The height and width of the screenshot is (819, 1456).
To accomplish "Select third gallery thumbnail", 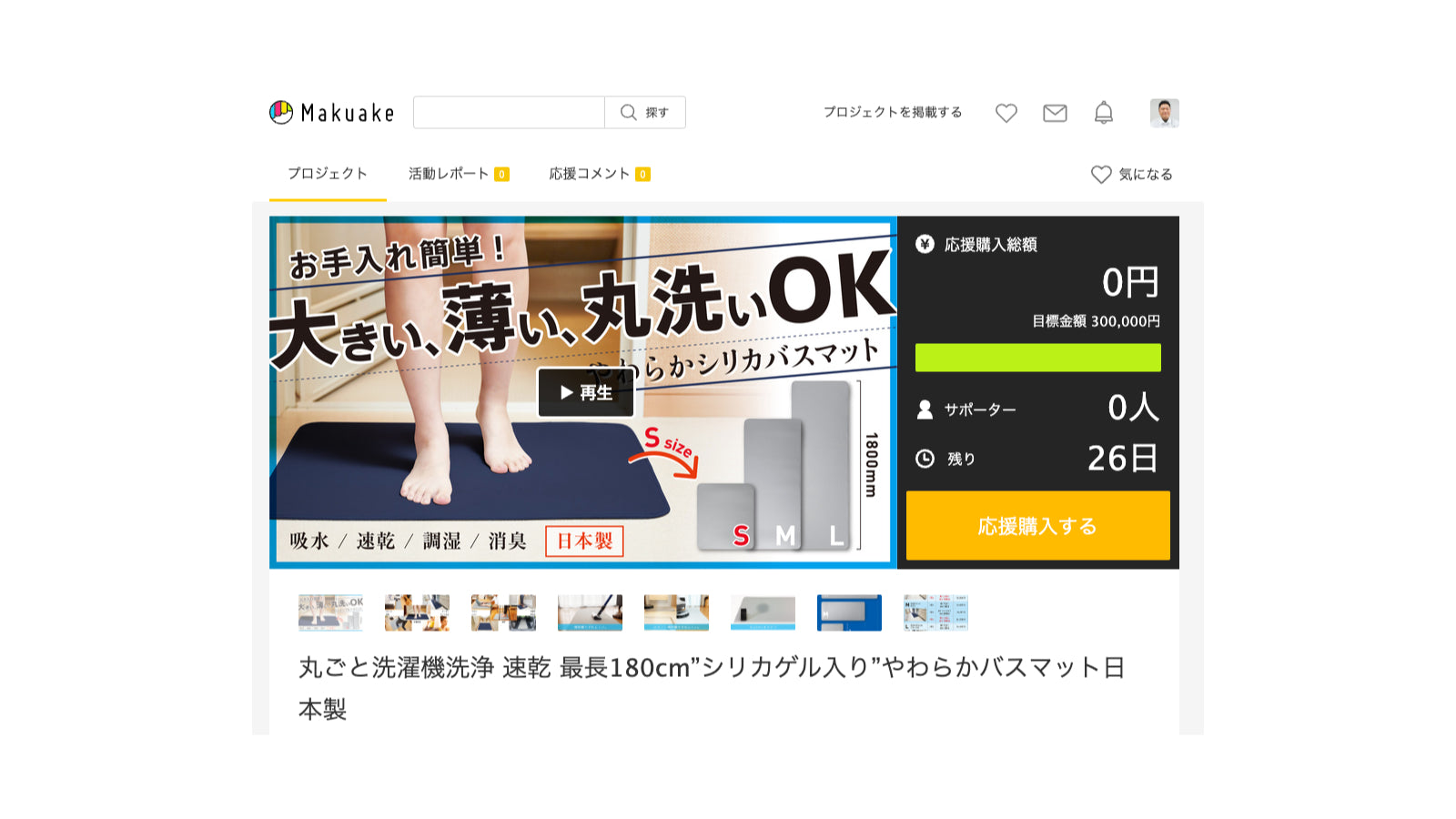I will click(503, 612).
